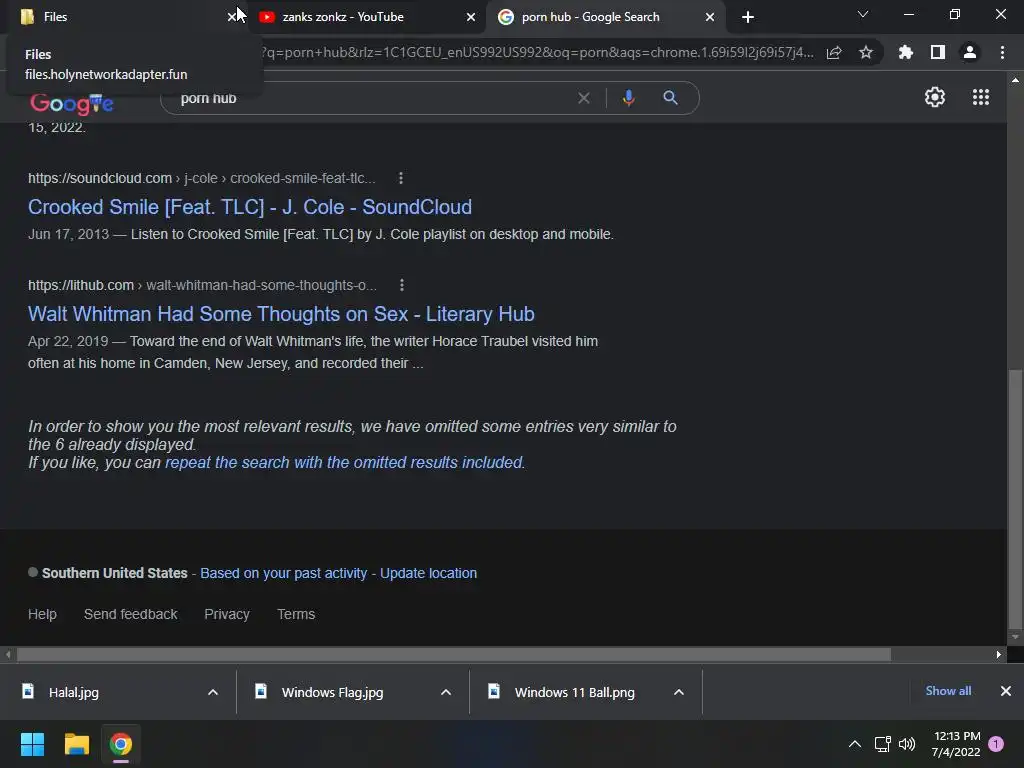This screenshot has height=768, width=1024.
Task: Switch to zanks zonkz YouTube tab
Action: point(366,17)
